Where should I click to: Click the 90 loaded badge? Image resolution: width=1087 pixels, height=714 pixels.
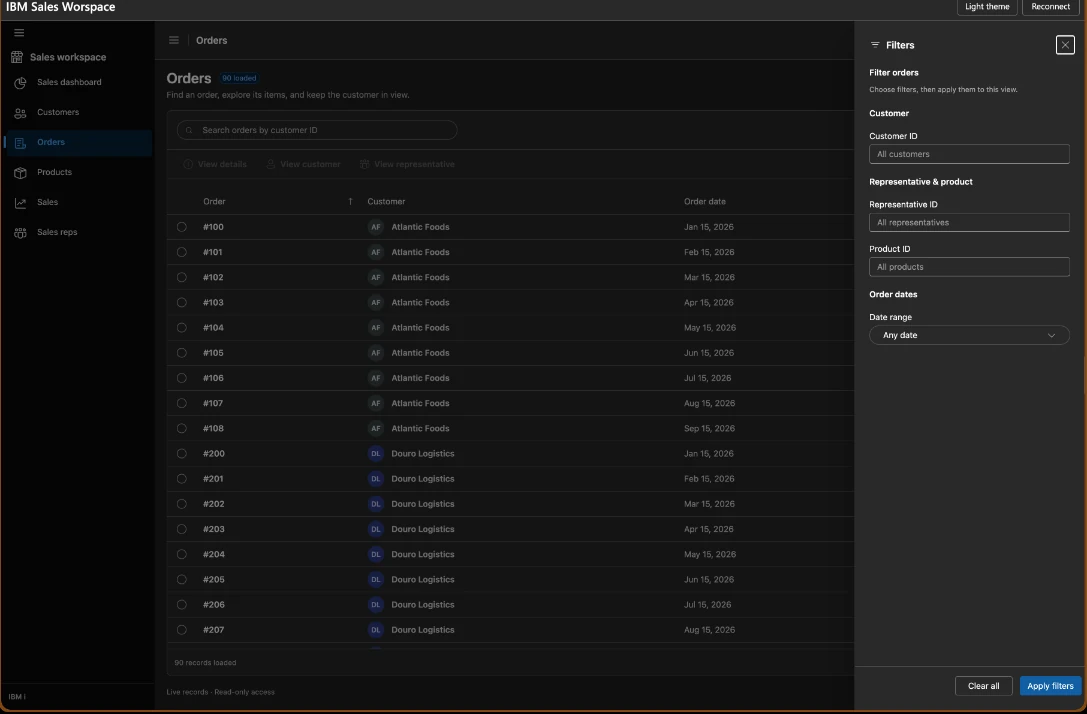239,78
